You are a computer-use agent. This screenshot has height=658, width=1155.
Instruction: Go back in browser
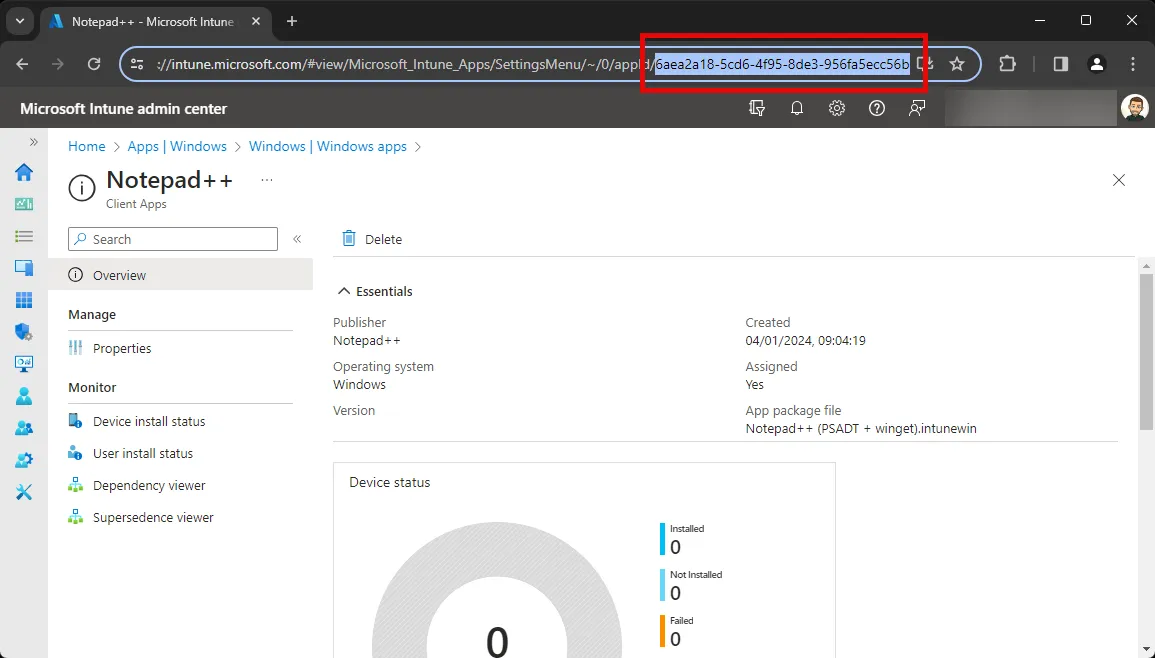(22, 64)
